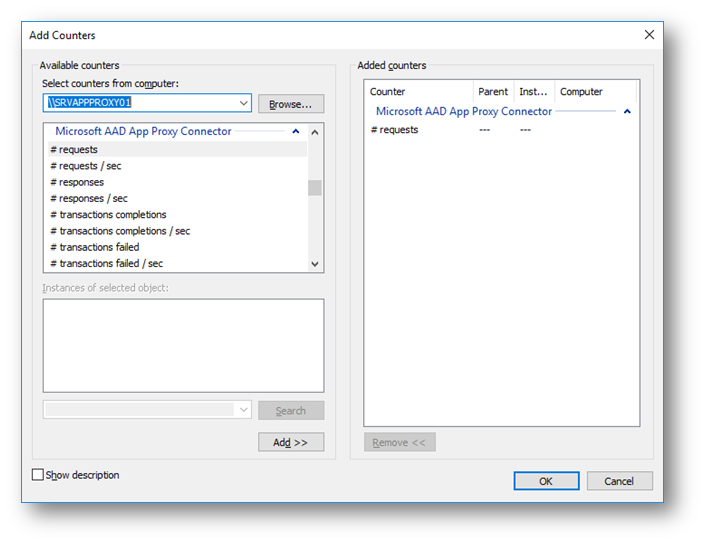
Task: Click the Remove << button
Action: tap(399, 442)
